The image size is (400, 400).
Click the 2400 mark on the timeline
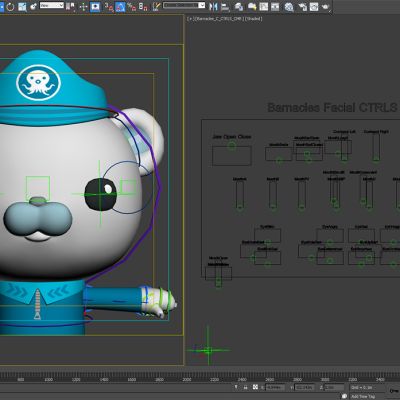[x=242, y=380]
